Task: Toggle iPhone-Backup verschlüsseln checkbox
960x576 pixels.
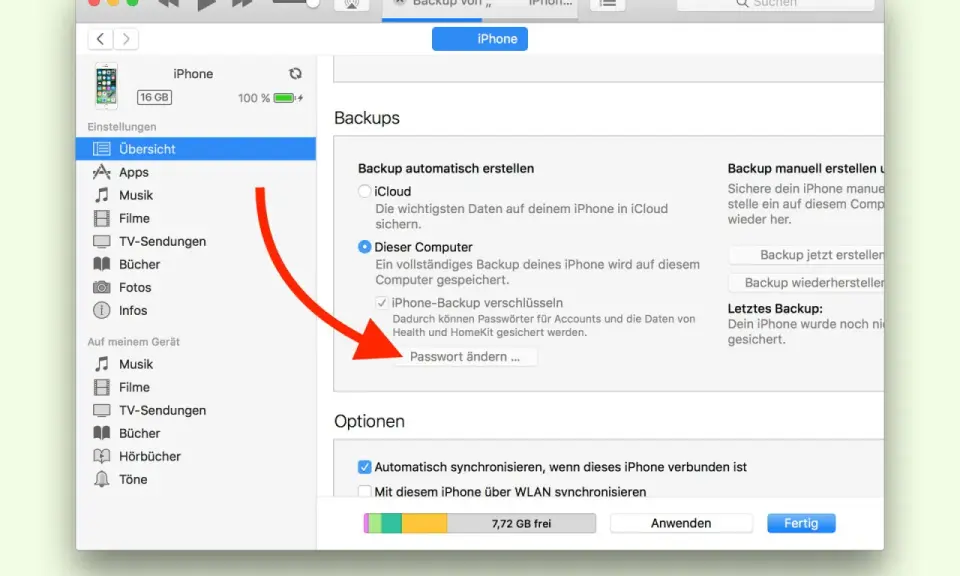Action: pyautogui.click(x=381, y=303)
